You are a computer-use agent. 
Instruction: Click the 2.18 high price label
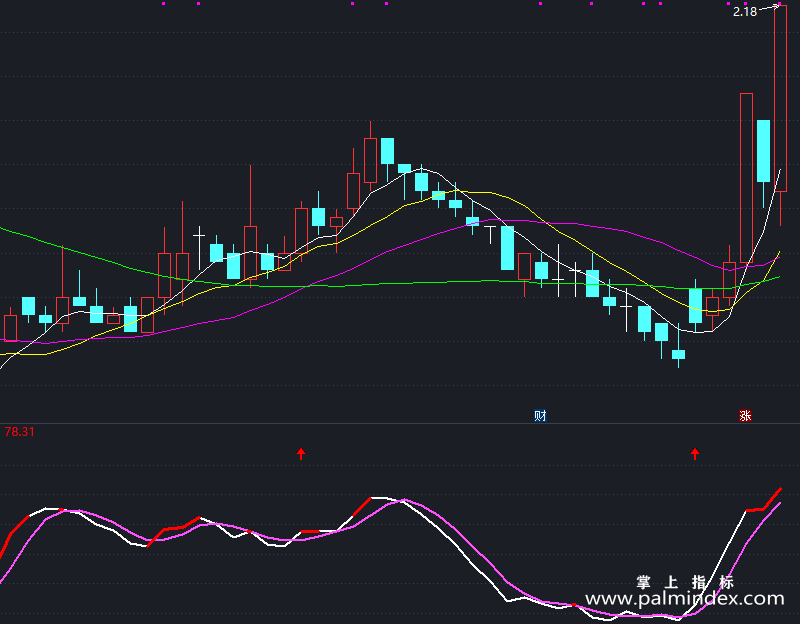[x=745, y=12]
